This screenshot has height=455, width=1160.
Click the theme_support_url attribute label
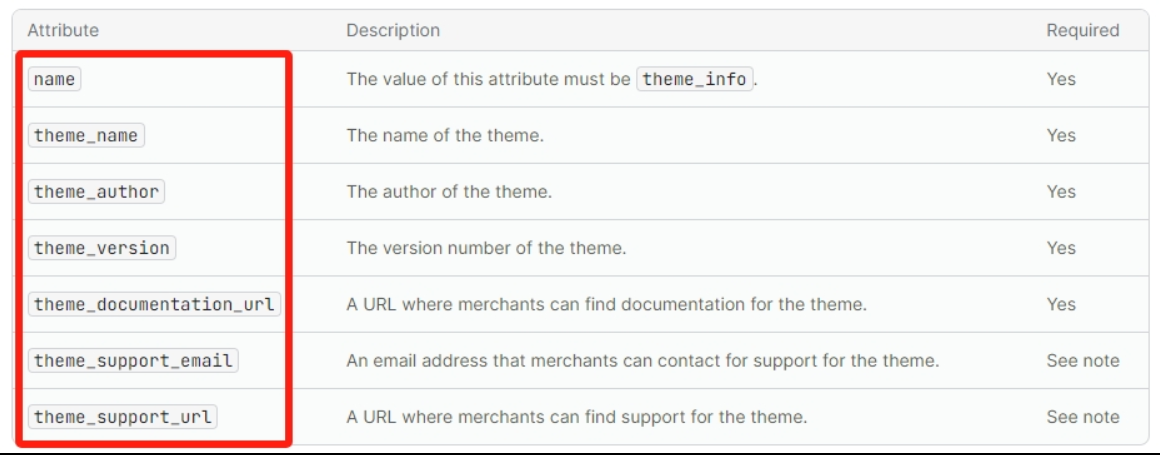point(124,416)
